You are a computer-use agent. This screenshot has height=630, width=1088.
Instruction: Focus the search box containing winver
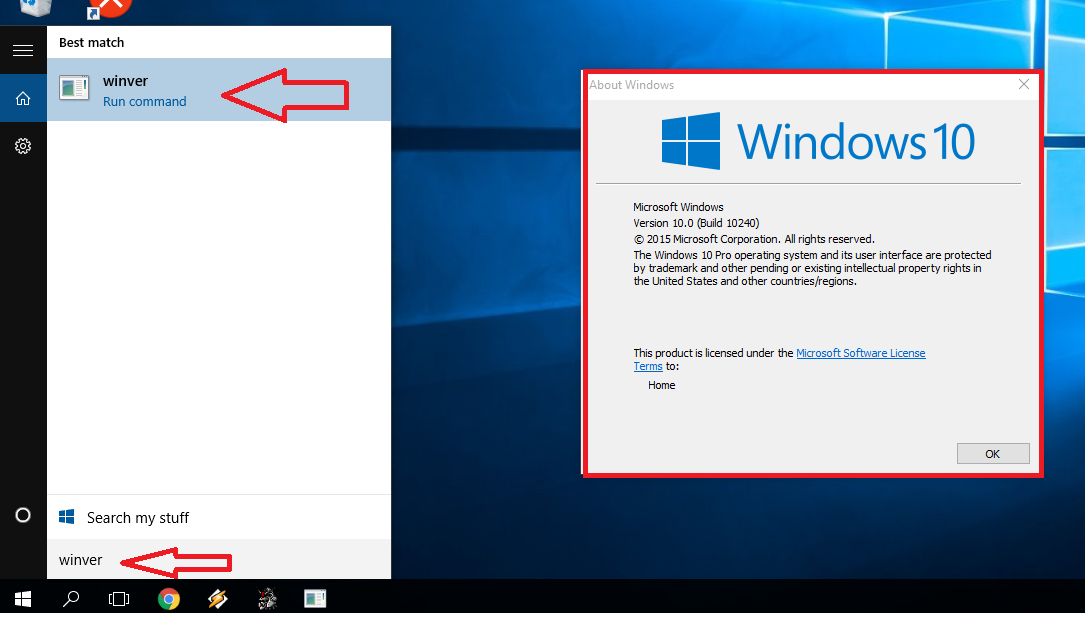point(219,559)
